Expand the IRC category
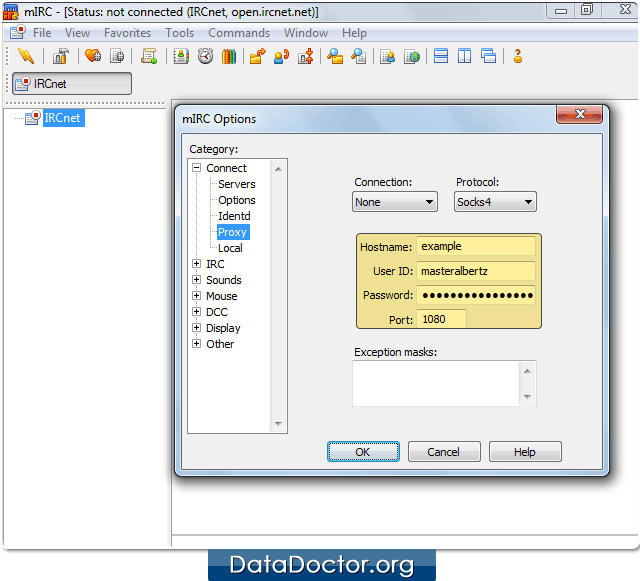This screenshot has width=640, height=581. 197,264
